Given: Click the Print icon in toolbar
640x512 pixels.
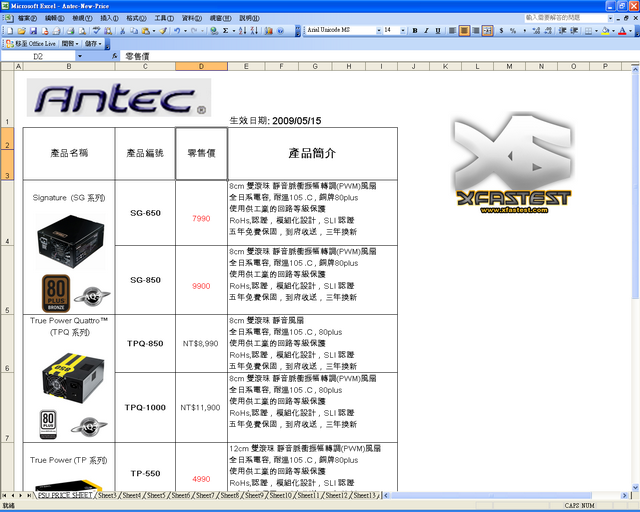Looking at the screenshot, I should [x=71, y=31].
